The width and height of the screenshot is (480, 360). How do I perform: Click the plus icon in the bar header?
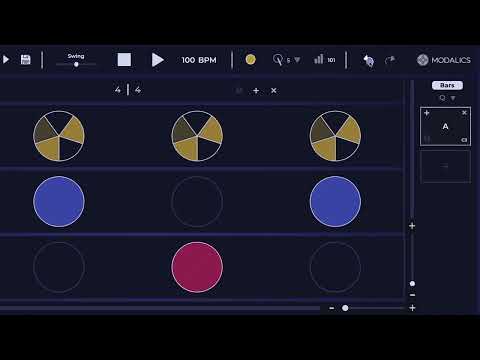[x=256, y=91]
